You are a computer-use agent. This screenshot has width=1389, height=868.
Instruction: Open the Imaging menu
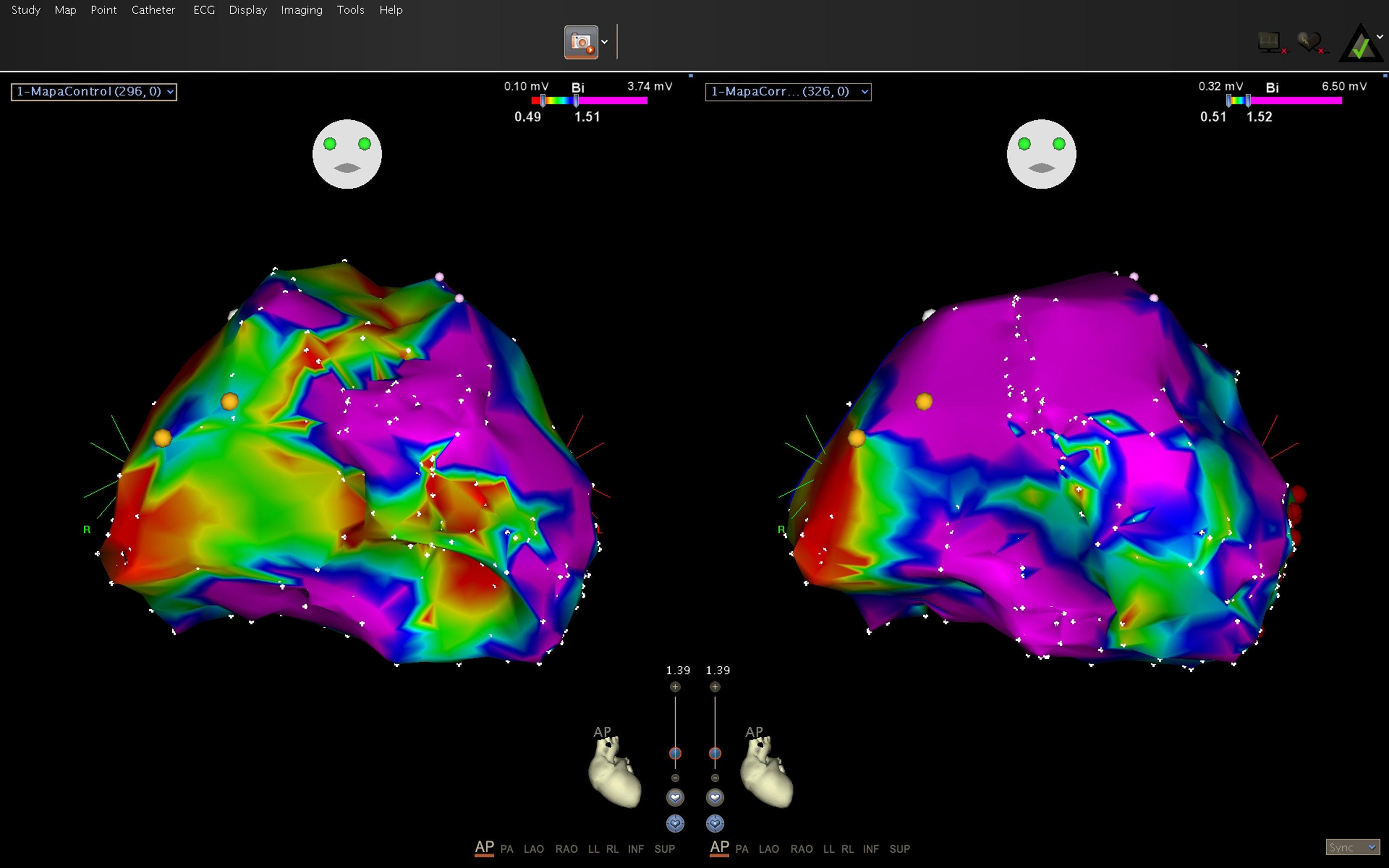pyautogui.click(x=301, y=10)
